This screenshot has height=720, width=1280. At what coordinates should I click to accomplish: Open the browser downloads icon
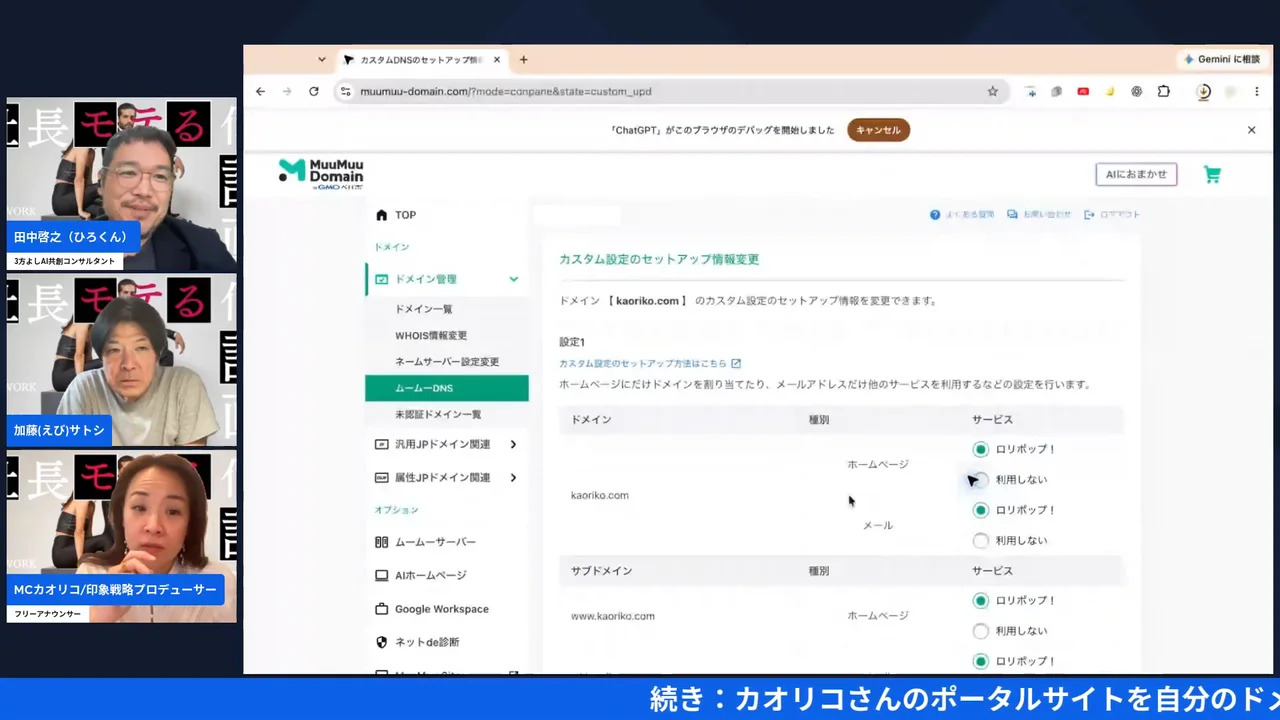[x=1204, y=91]
